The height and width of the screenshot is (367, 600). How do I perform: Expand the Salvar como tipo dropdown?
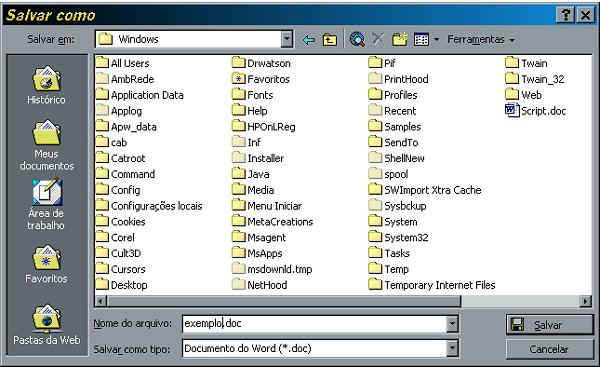click(x=452, y=349)
